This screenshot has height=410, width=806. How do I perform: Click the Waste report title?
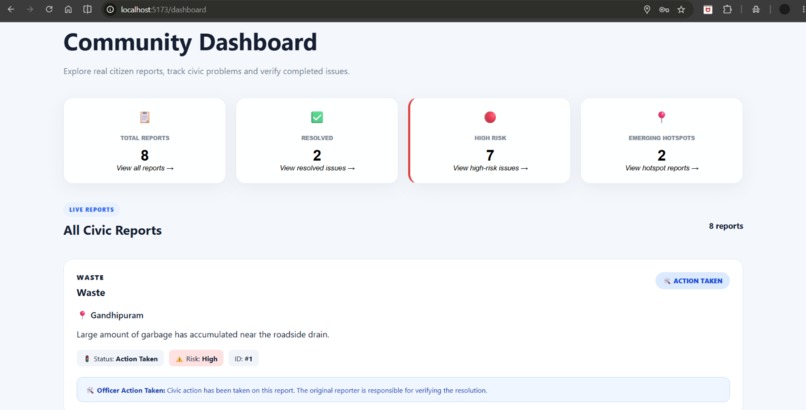coord(91,293)
